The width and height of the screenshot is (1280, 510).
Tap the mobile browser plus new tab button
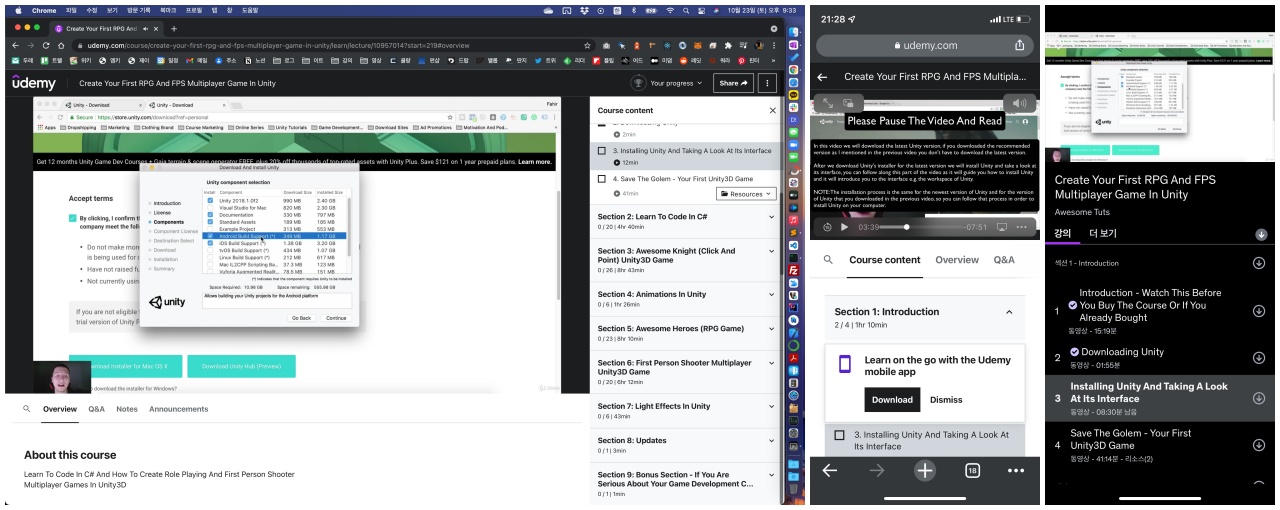(x=925, y=470)
